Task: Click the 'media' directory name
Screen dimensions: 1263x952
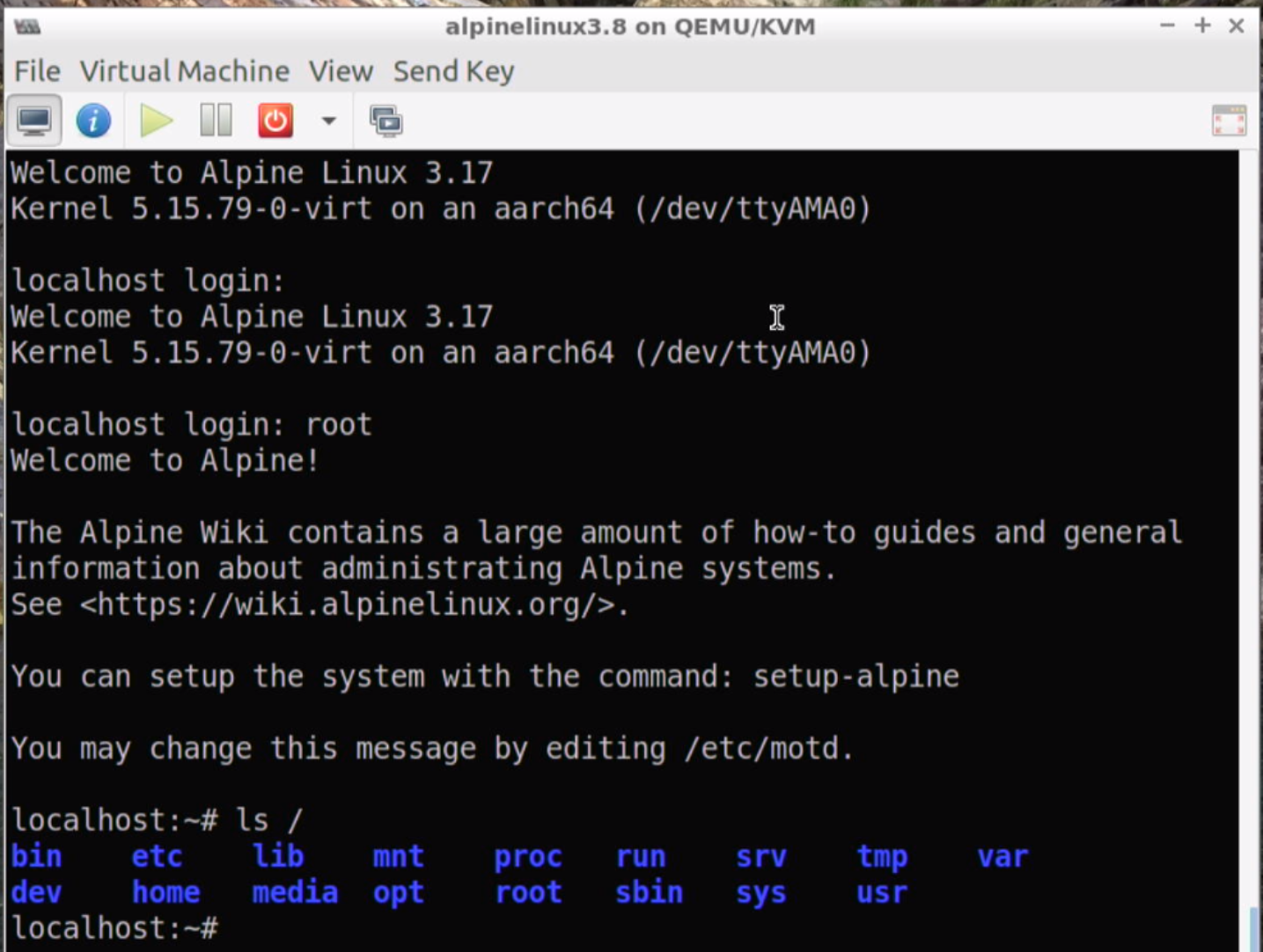Action: (x=295, y=892)
